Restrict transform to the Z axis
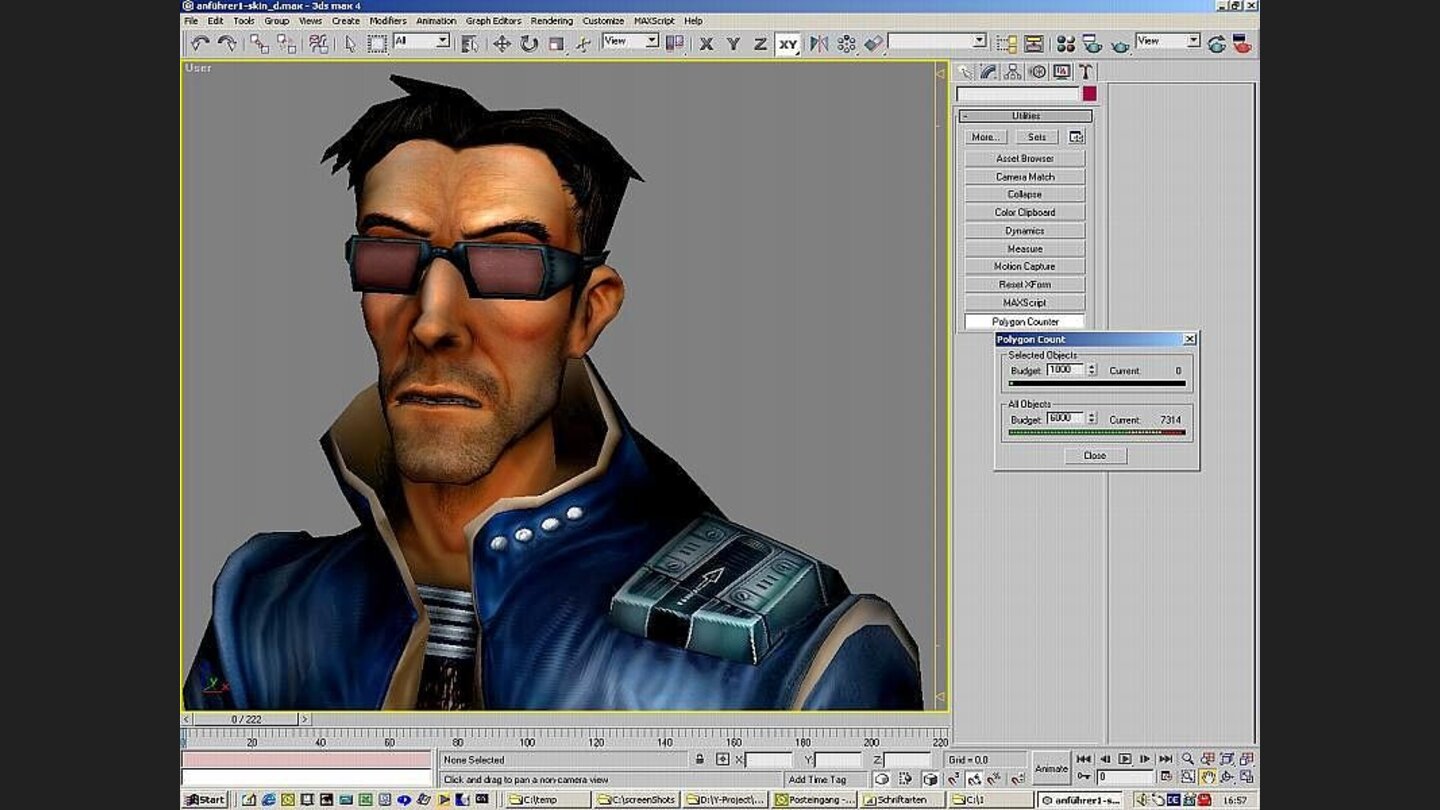Image resolution: width=1440 pixels, height=810 pixels. 760,43
